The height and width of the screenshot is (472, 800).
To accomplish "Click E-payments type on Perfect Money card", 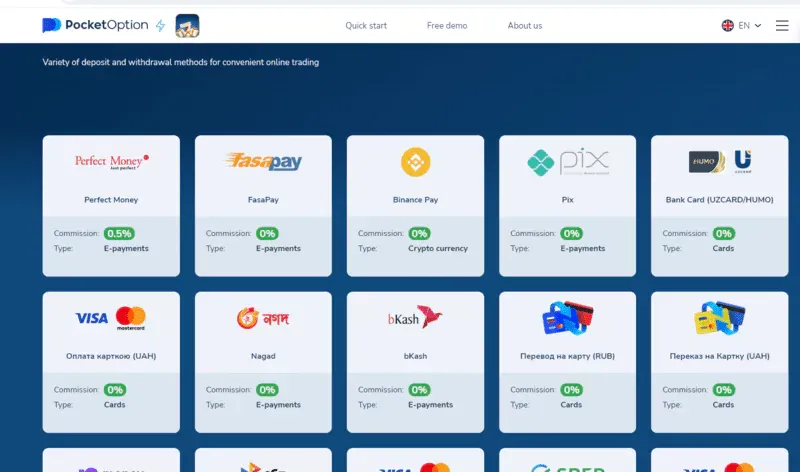I will click(126, 249).
